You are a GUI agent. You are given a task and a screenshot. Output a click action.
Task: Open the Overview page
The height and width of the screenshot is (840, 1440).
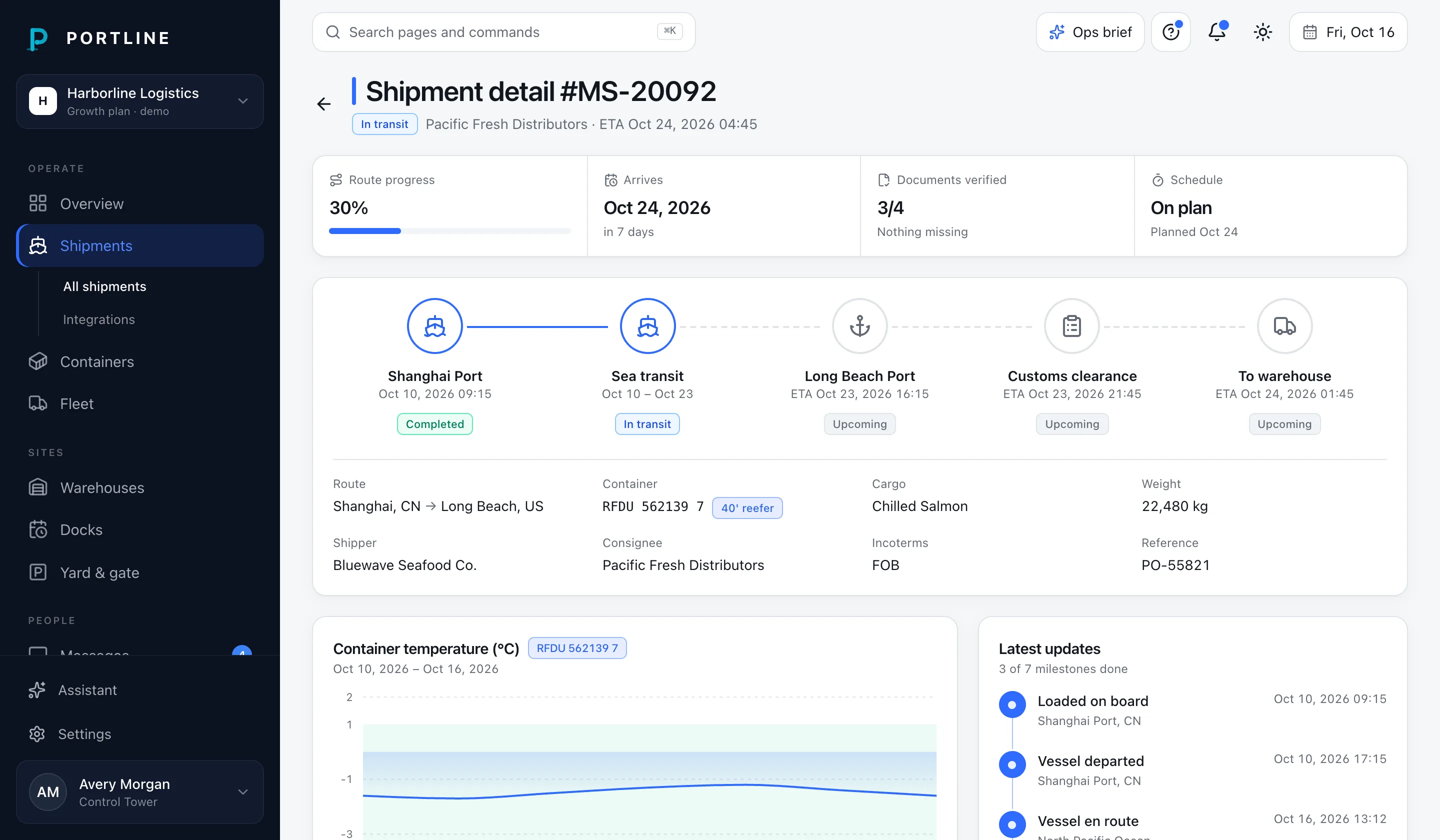tap(140, 203)
